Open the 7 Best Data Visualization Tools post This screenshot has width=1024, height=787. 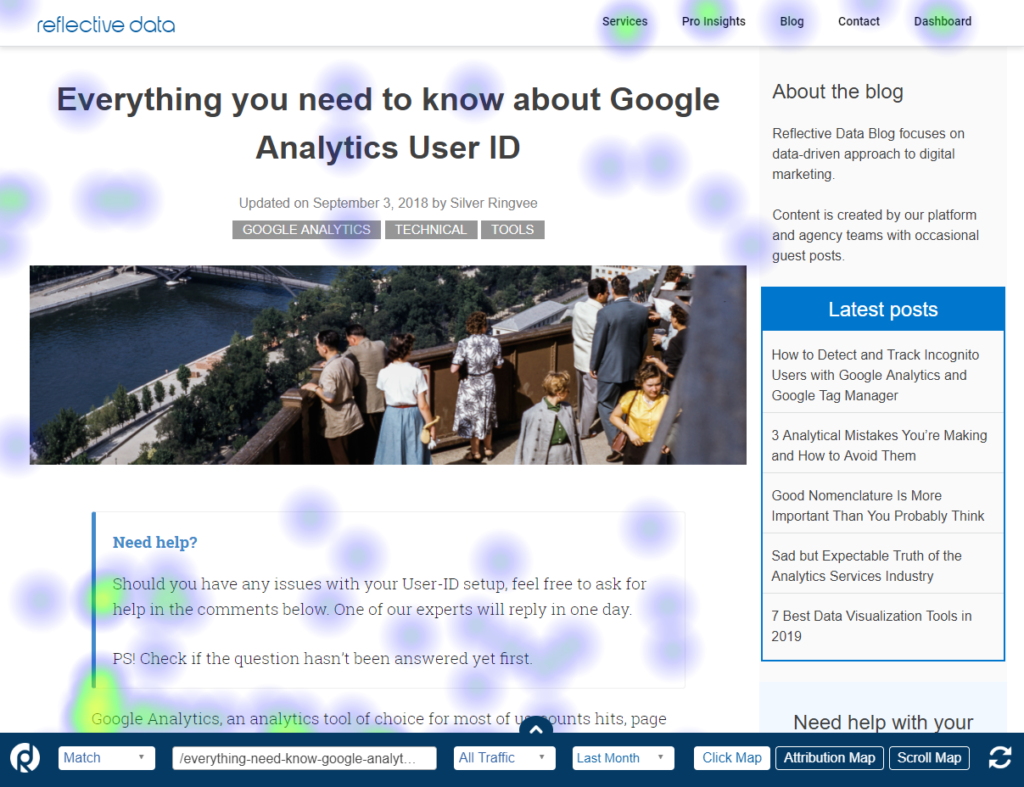tap(870, 626)
